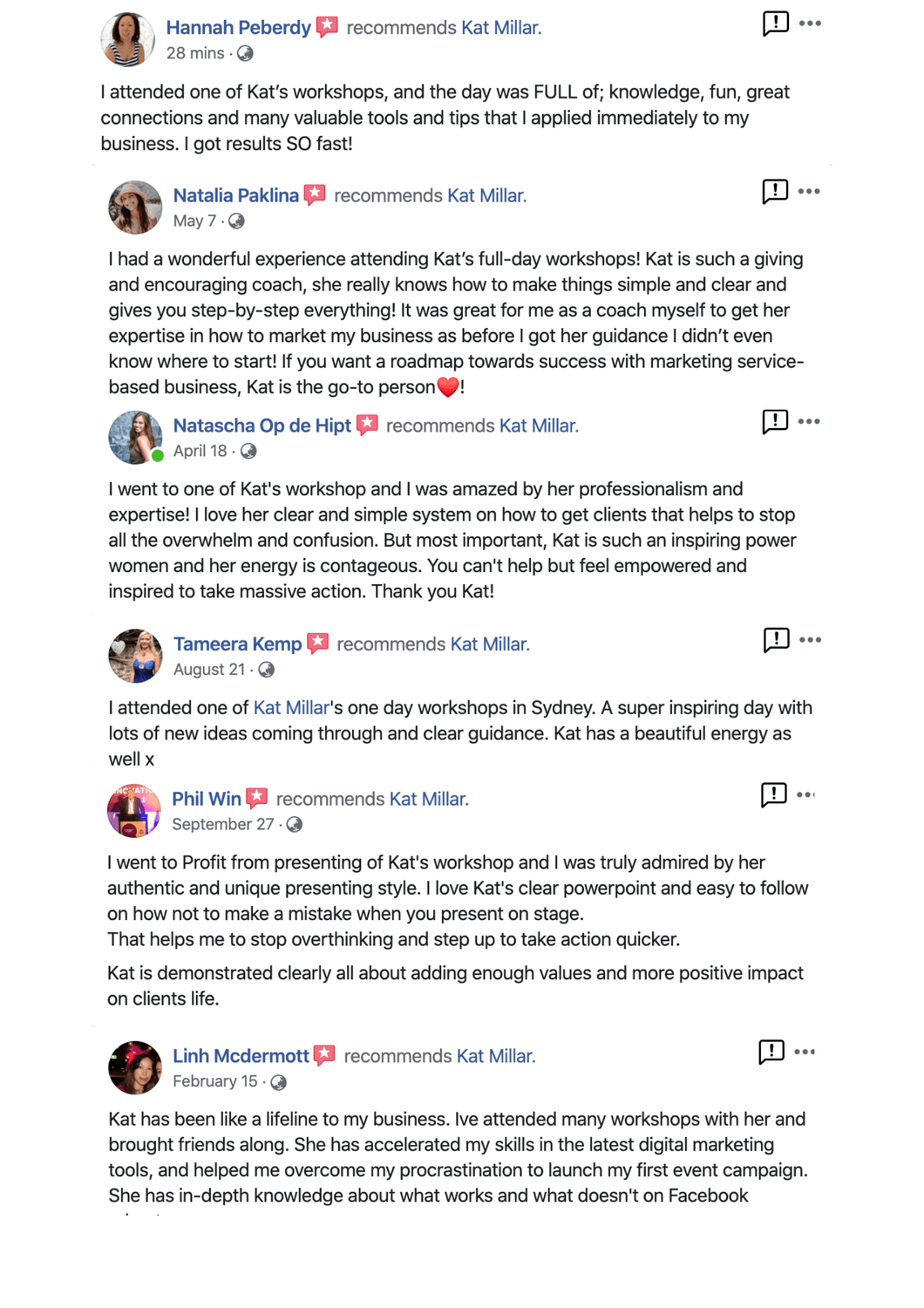
Task: Click public globe icon beside May 7
Action: point(236,221)
